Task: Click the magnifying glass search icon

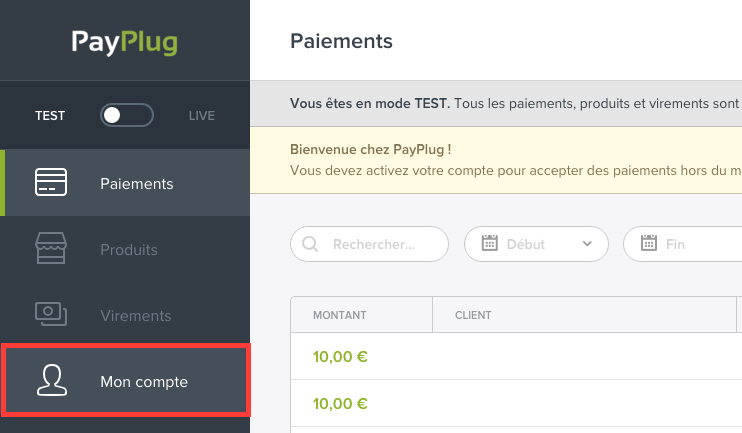Action: 310,244
